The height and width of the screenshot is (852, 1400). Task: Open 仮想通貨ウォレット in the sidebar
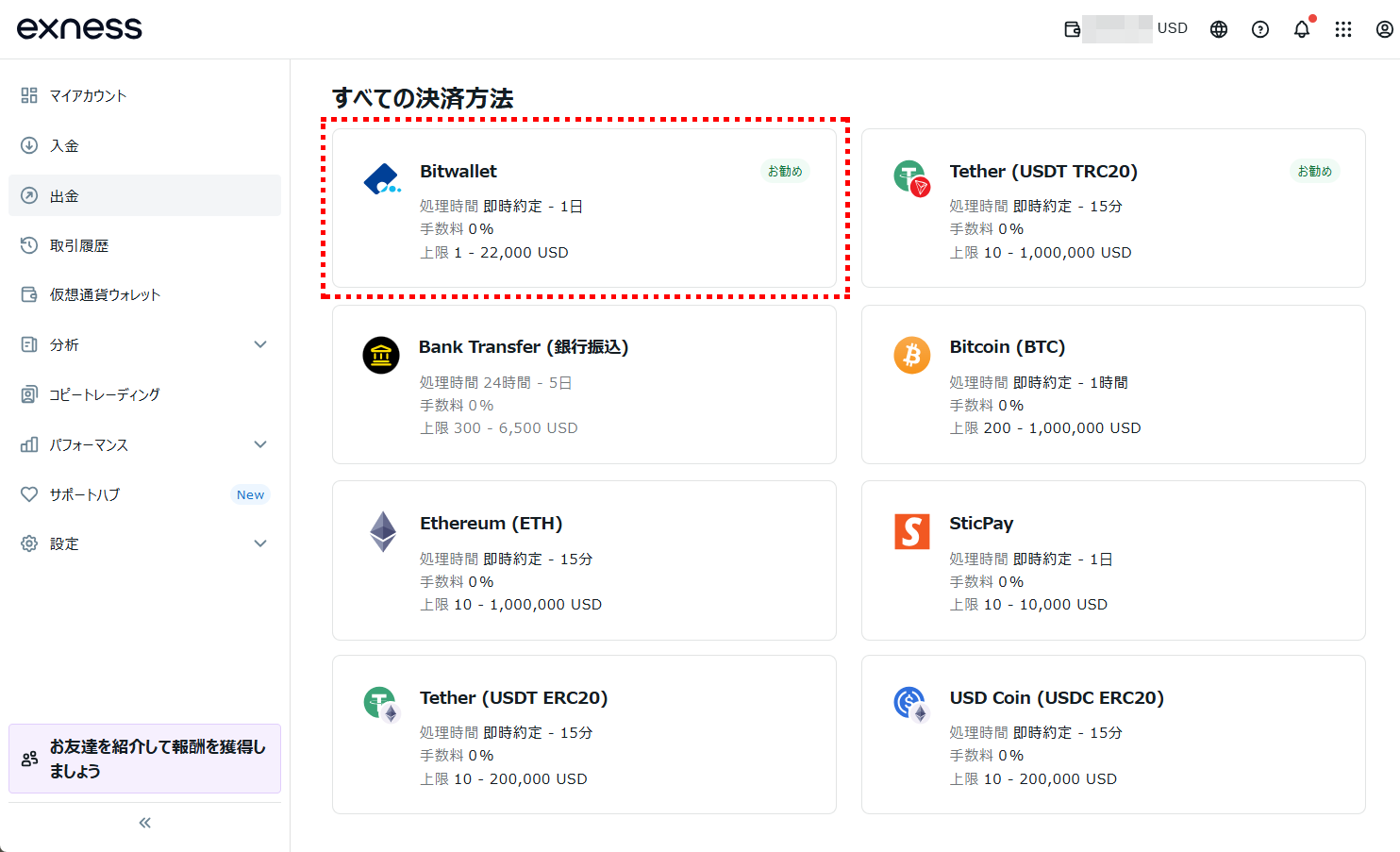pyautogui.click(x=144, y=294)
